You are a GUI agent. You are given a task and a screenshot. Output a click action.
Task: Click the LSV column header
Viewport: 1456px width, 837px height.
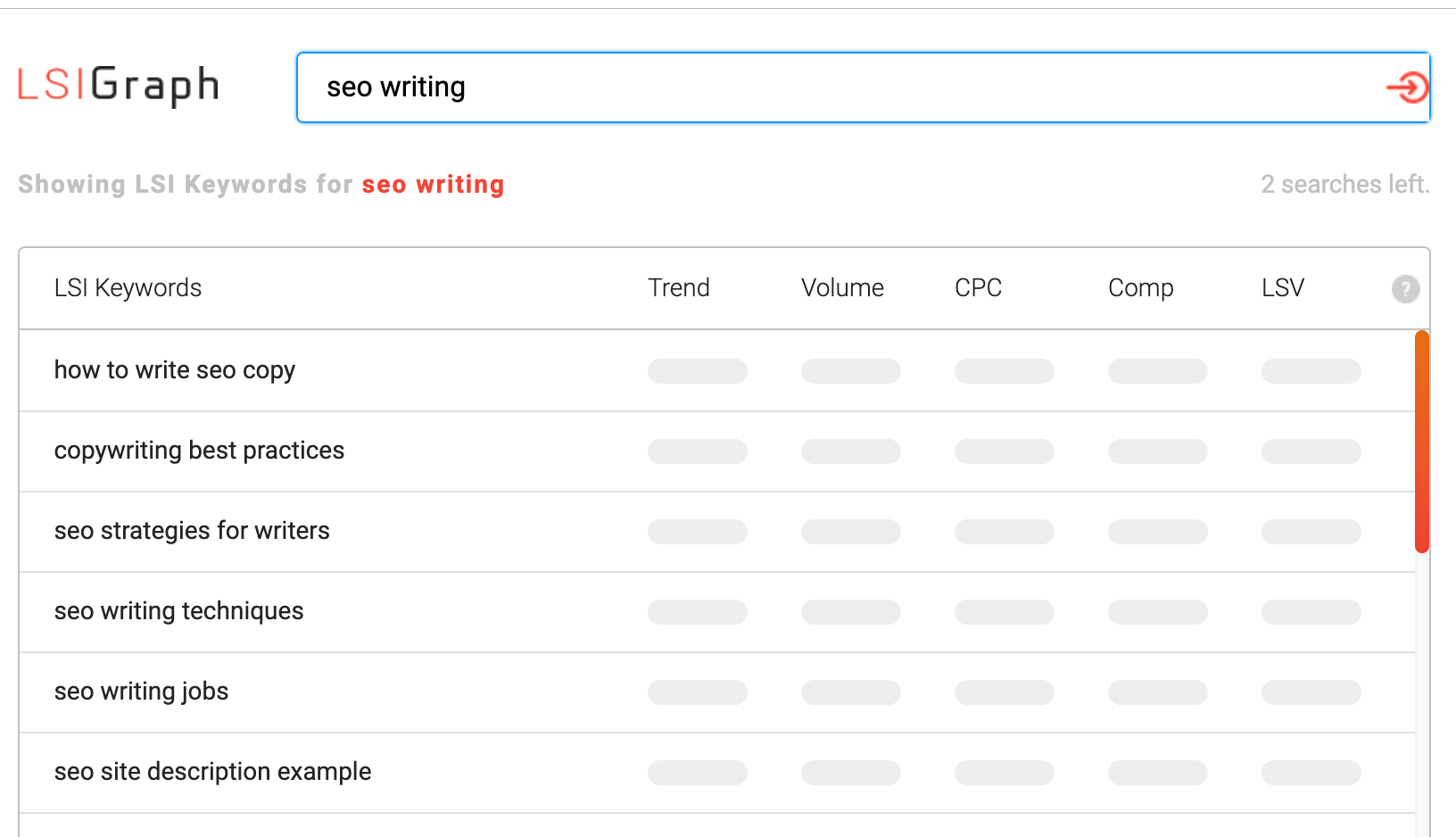pyautogui.click(x=1282, y=288)
